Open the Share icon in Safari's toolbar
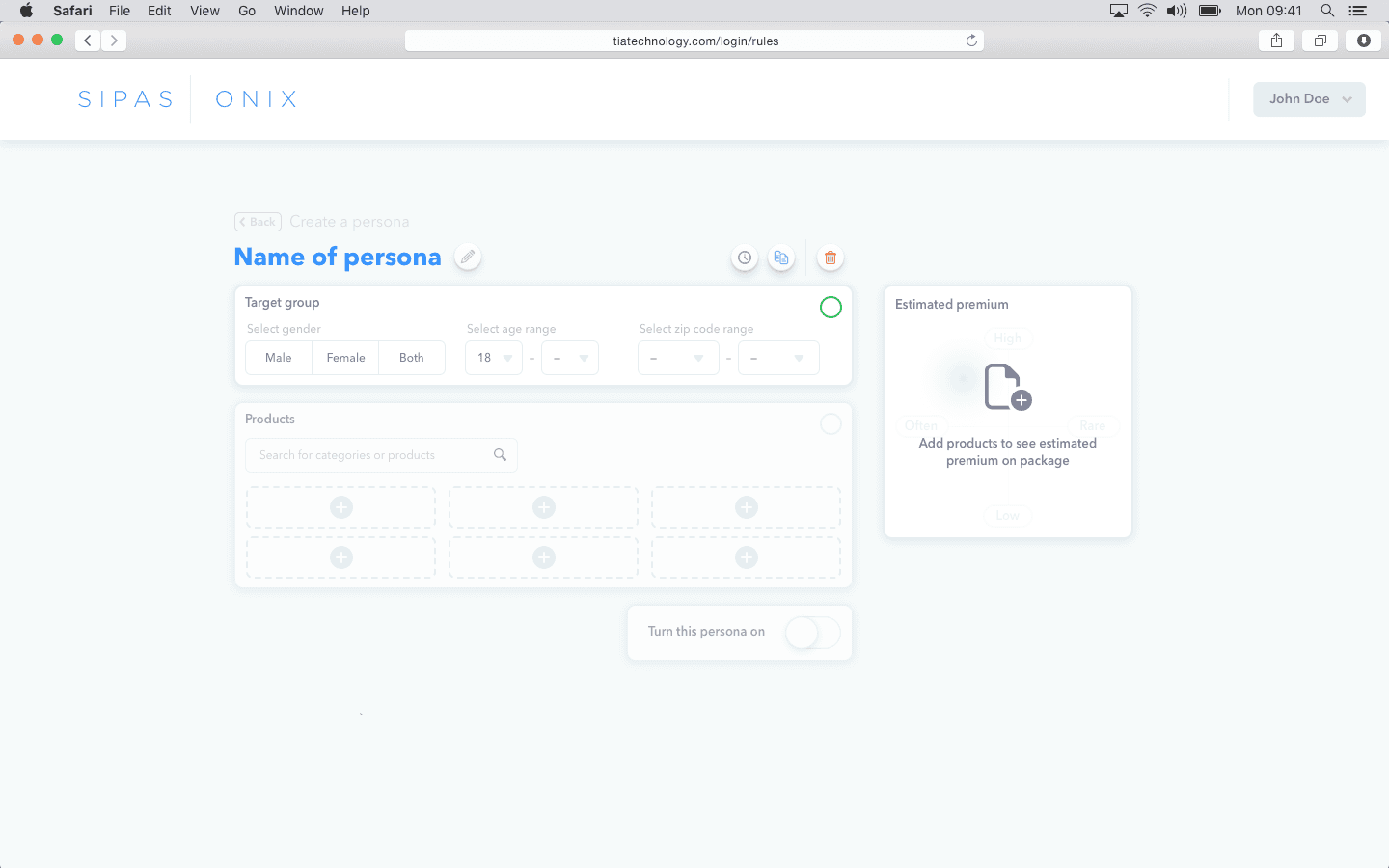1389x868 pixels. [1276, 40]
